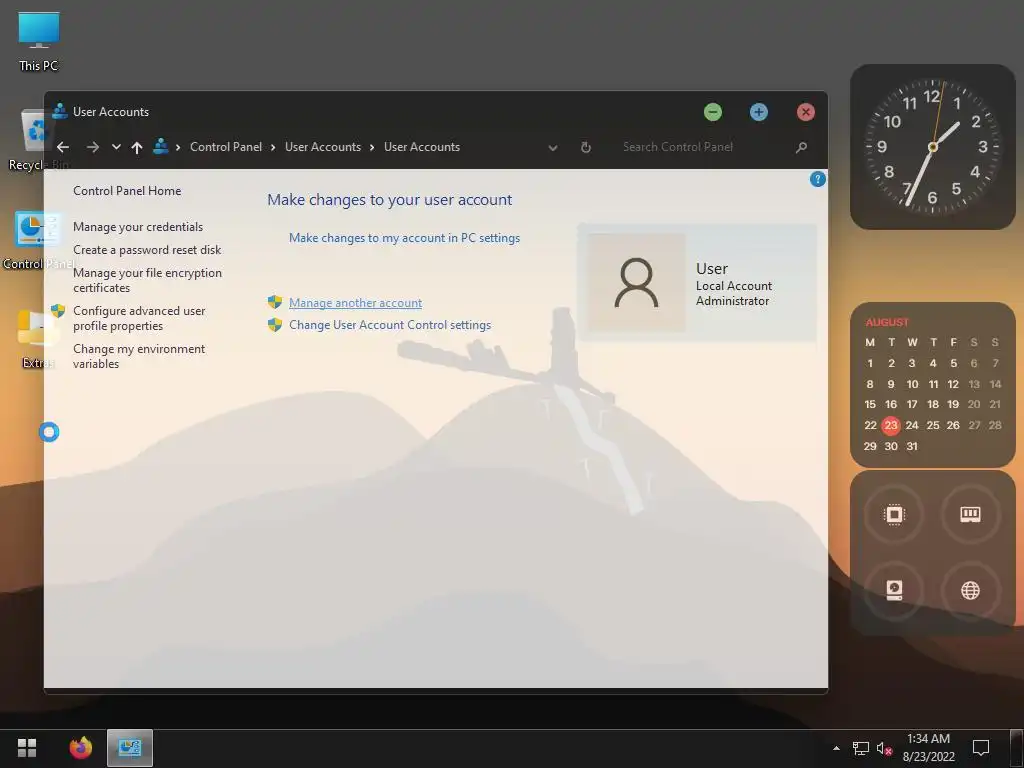Open Manage your credentials
The image size is (1024, 768).
pos(138,227)
